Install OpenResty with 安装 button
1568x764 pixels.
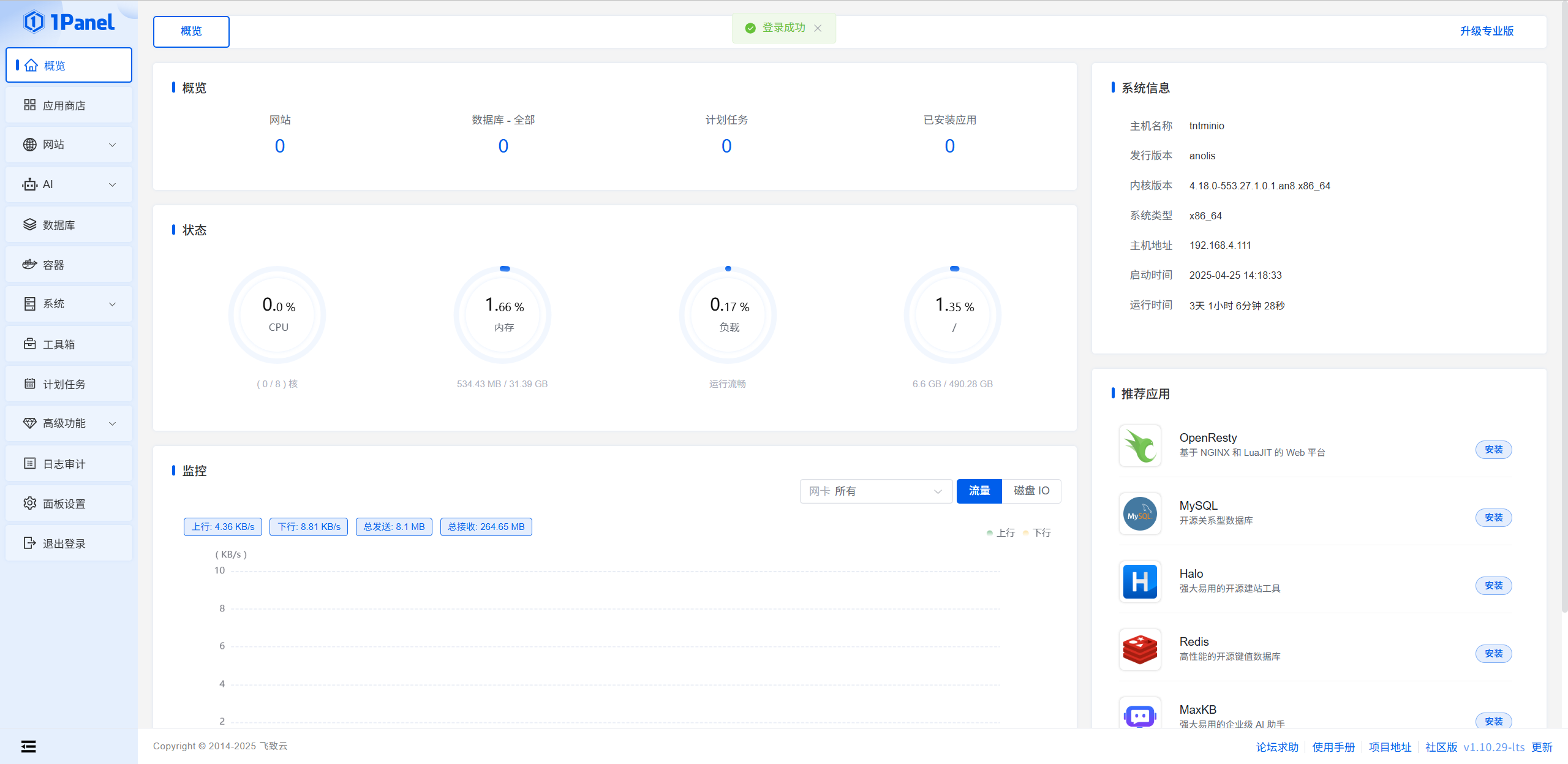(1493, 450)
